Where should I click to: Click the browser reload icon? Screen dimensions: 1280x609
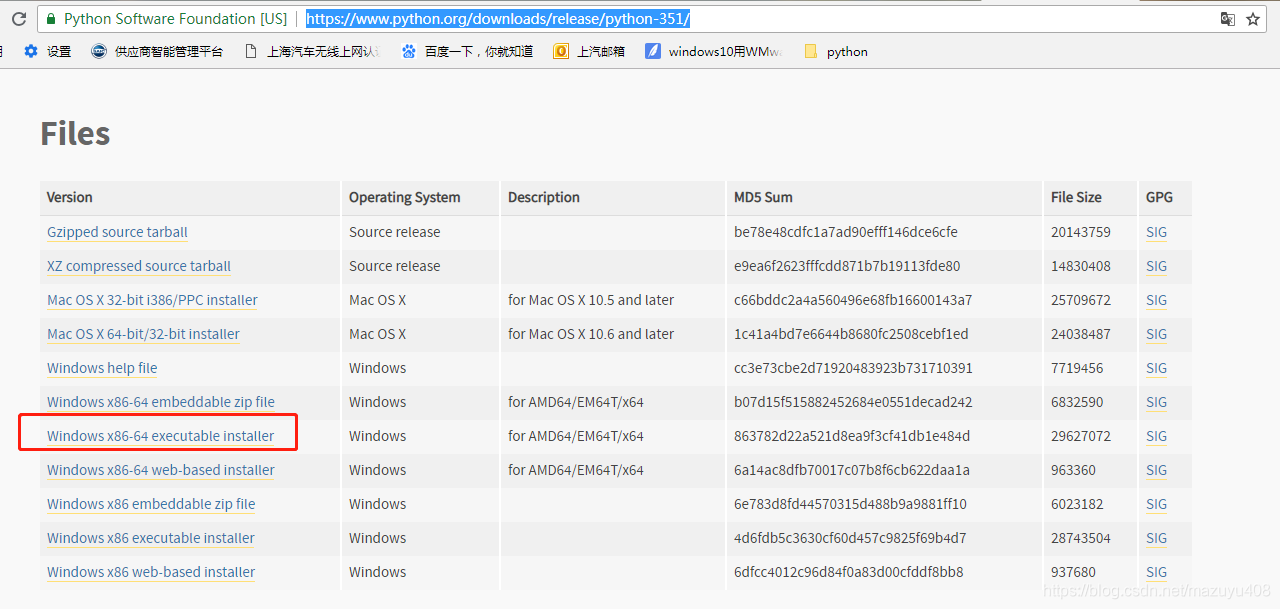pyautogui.click(x=19, y=19)
